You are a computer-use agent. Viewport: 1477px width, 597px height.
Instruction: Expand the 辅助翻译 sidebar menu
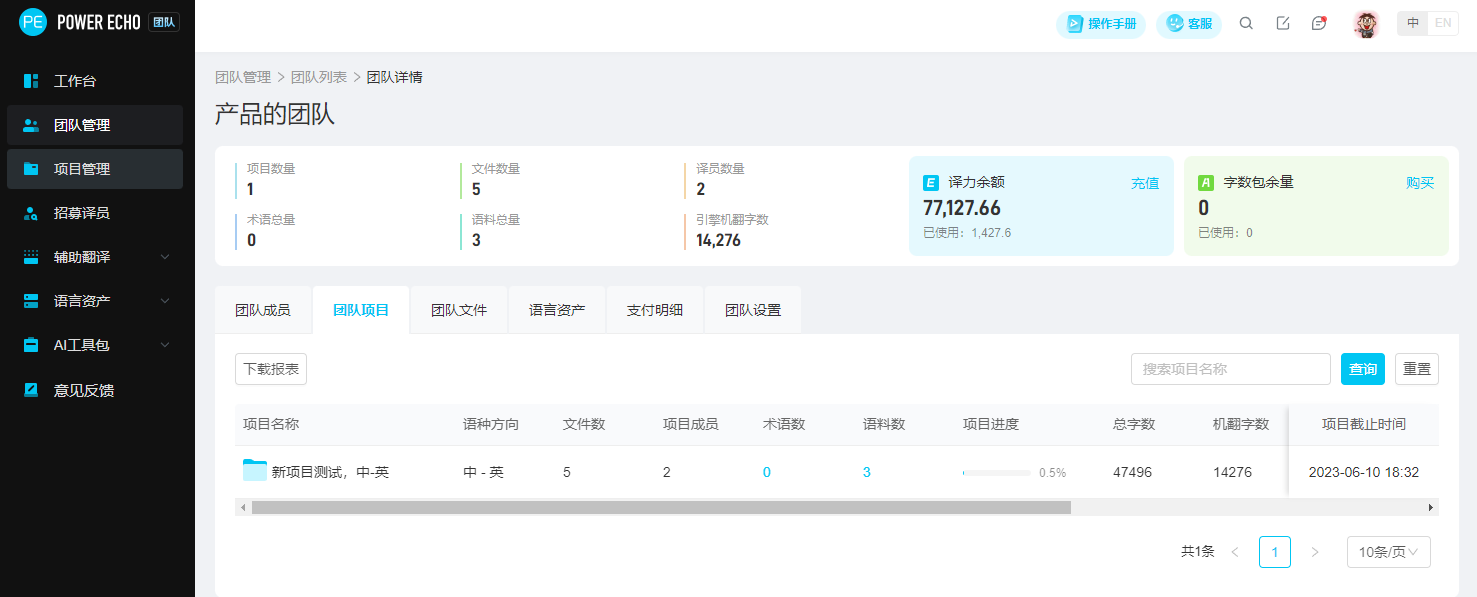(x=97, y=257)
